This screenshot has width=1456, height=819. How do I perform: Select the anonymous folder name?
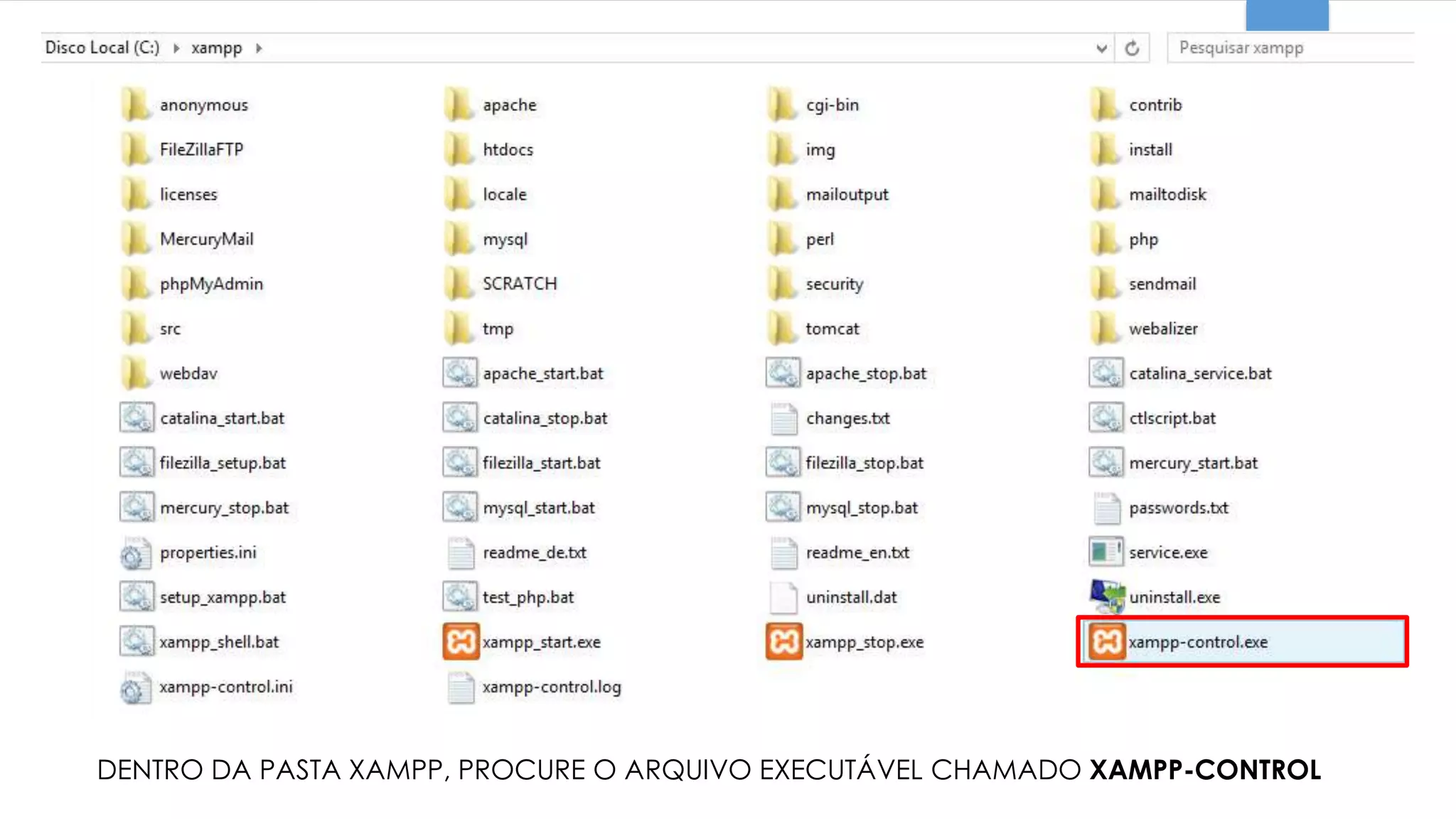(x=204, y=105)
